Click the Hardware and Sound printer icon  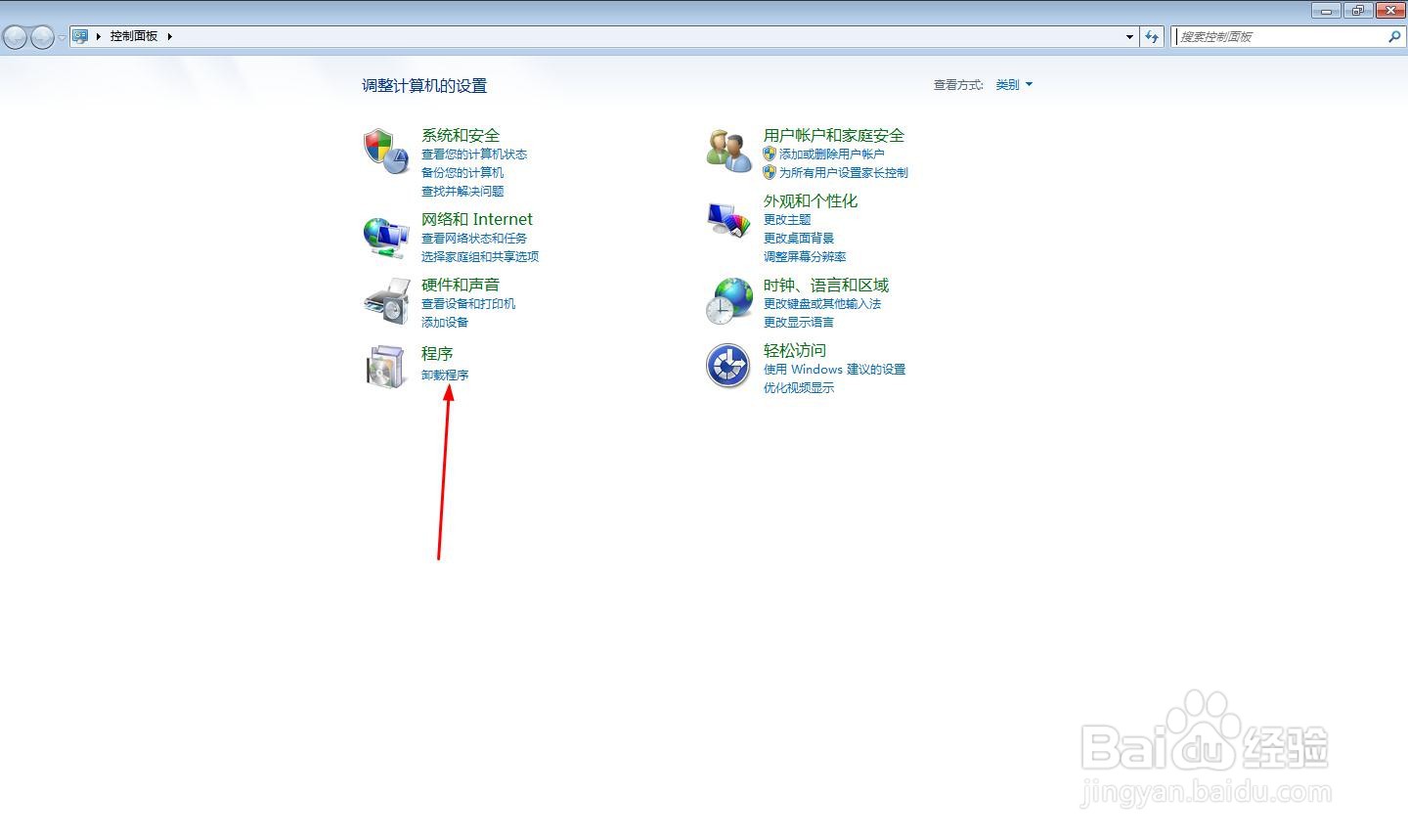coord(386,302)
